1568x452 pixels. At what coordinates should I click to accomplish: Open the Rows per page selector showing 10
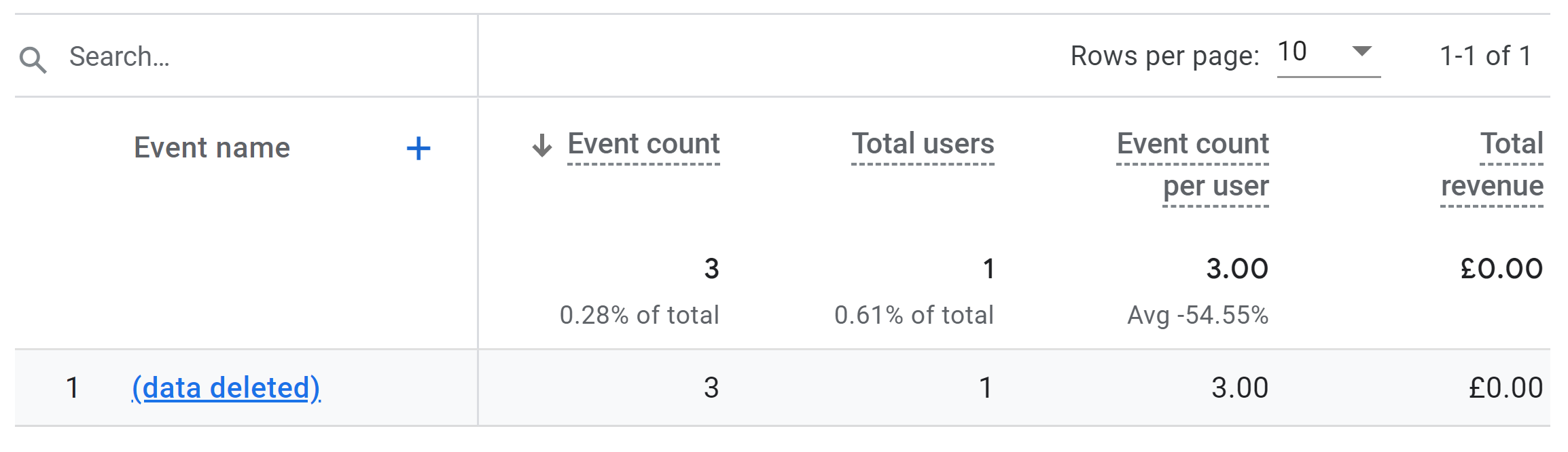1292,50
